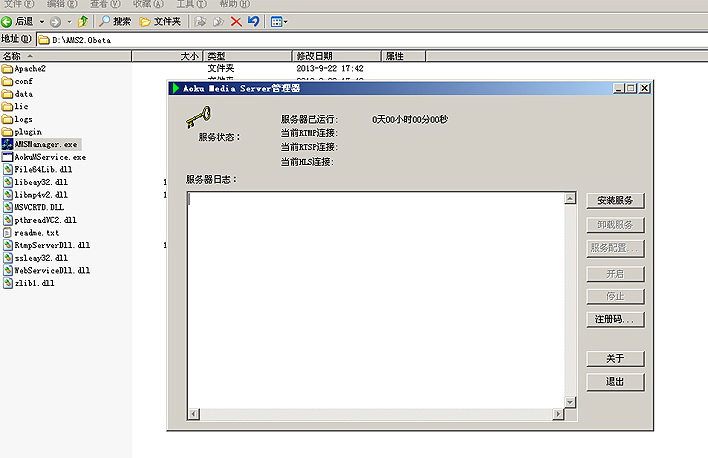Select readme.txt file

(x=31, y=233)
